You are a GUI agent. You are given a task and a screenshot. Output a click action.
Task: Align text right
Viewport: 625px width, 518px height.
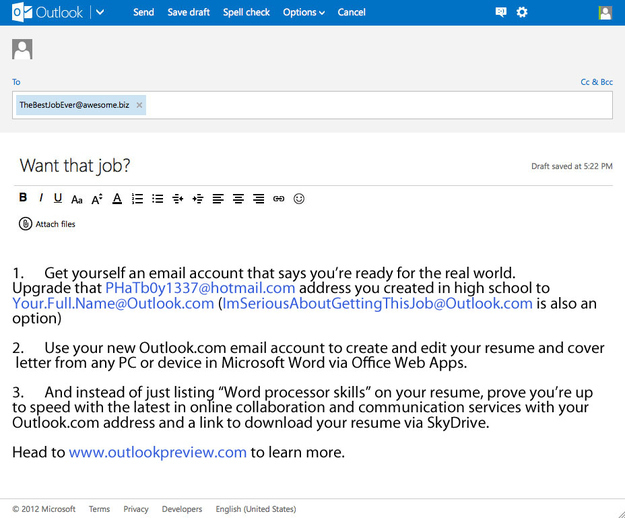(259, 198)
